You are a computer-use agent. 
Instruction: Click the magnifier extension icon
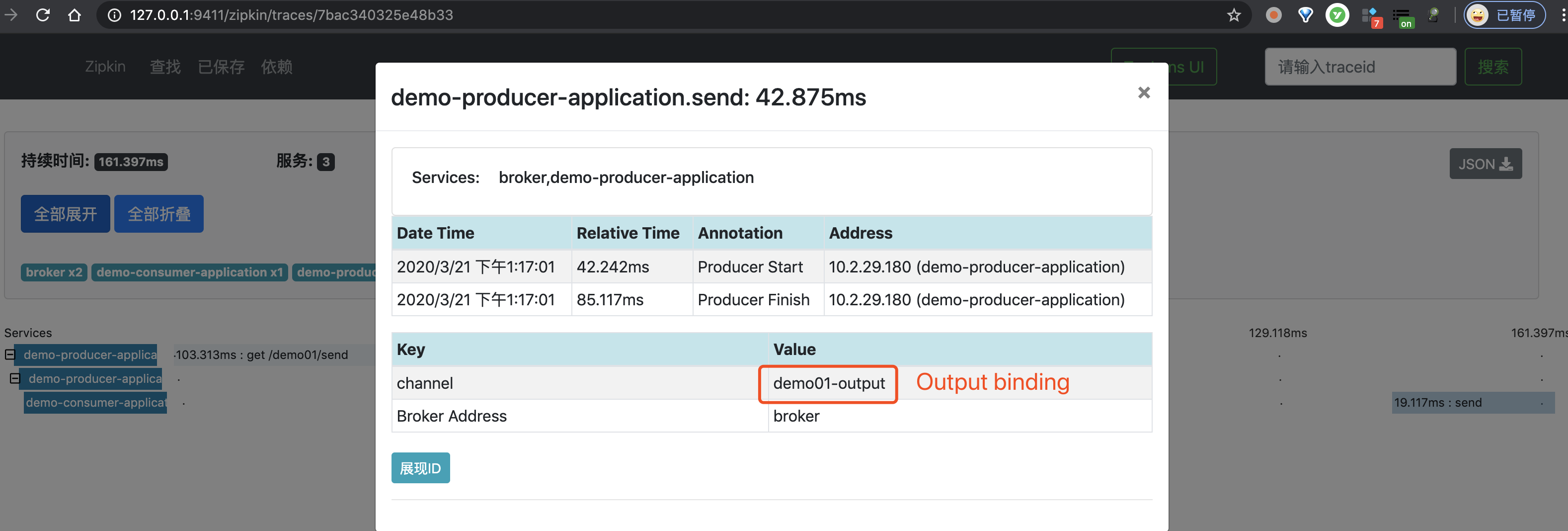tap(1433, 15)
